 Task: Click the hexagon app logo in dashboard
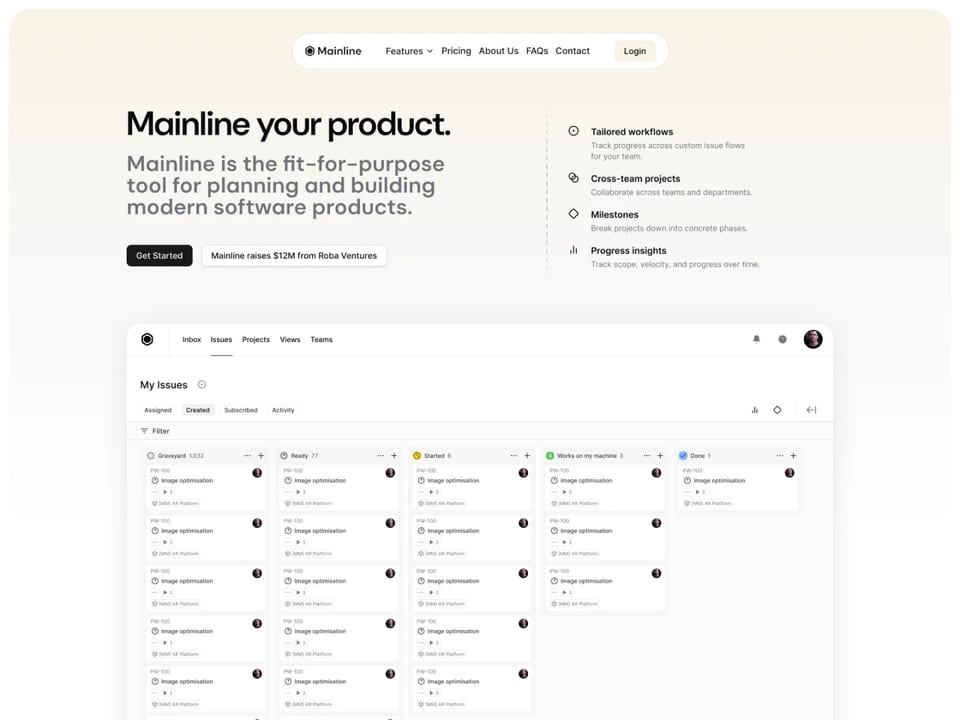point(147,339)
